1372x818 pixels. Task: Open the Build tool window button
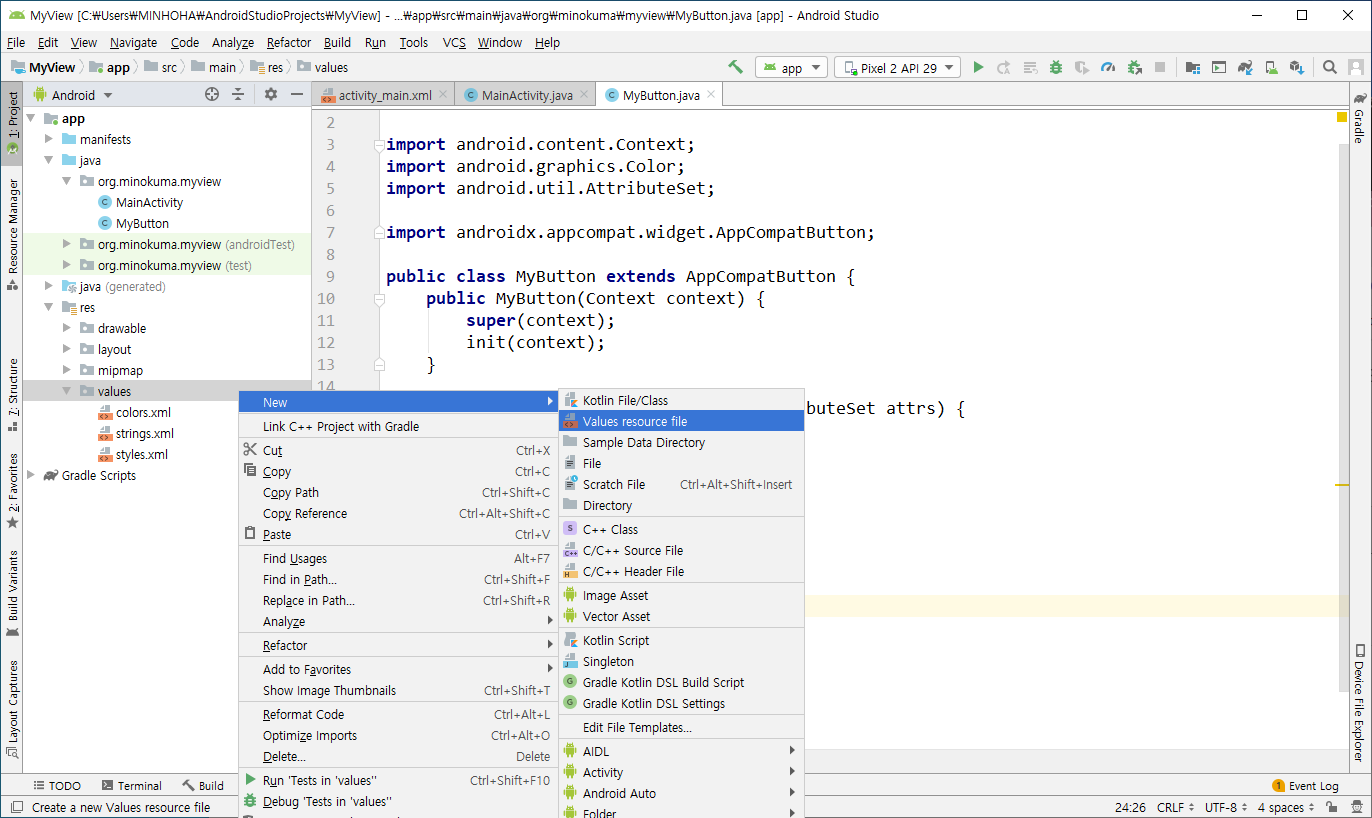click(x=203, y=786)
